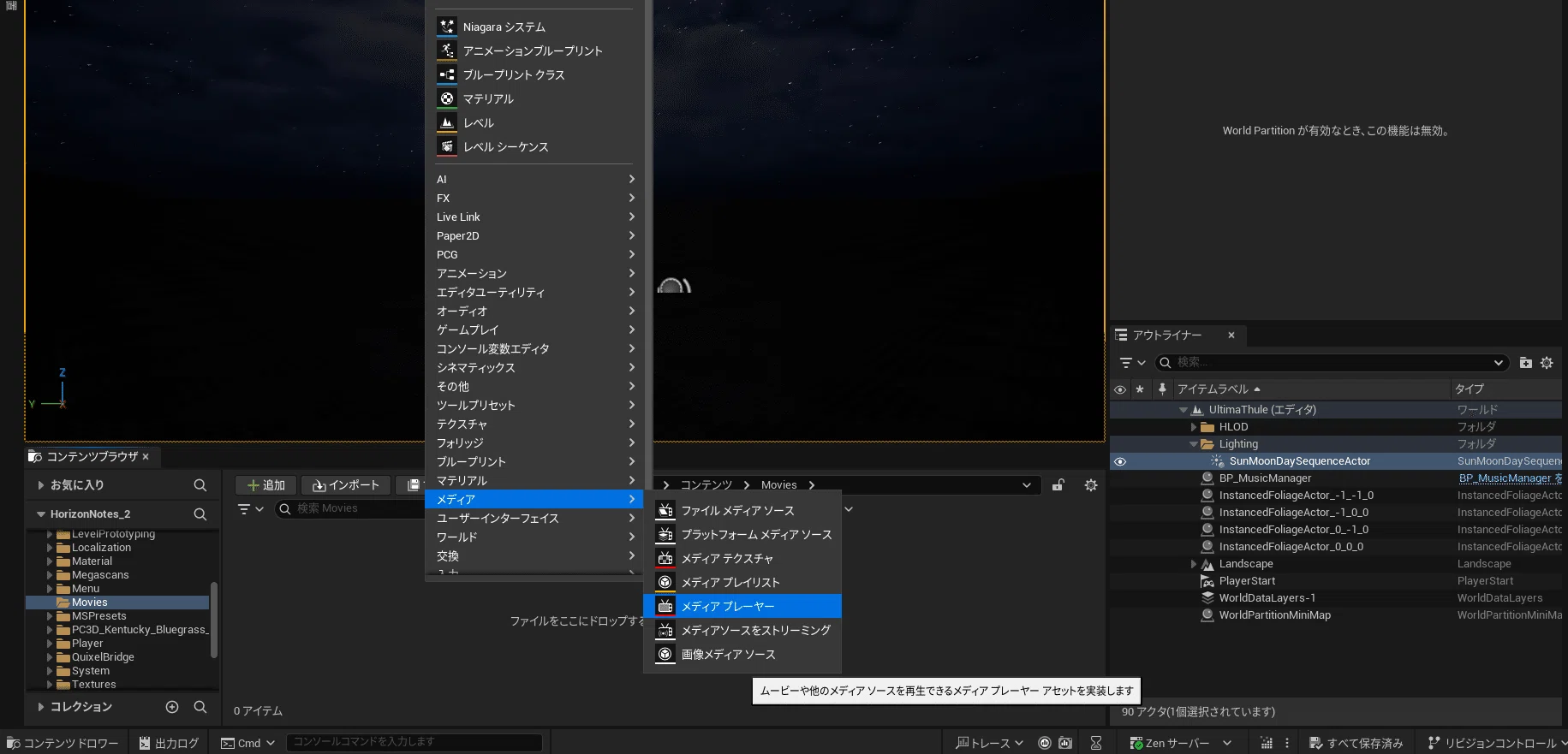Collapse the Lighting folder in the Outliner

(x=1194, y=444)
